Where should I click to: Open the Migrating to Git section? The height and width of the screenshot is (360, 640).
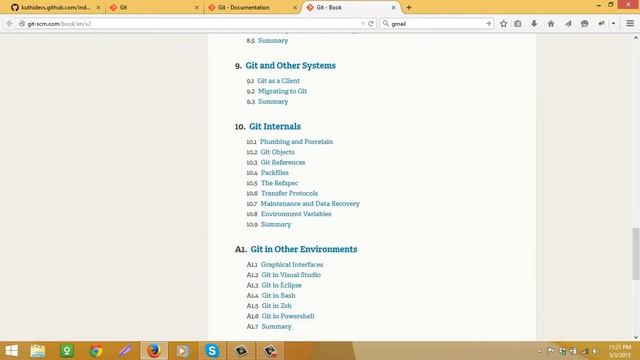point(282,91)
